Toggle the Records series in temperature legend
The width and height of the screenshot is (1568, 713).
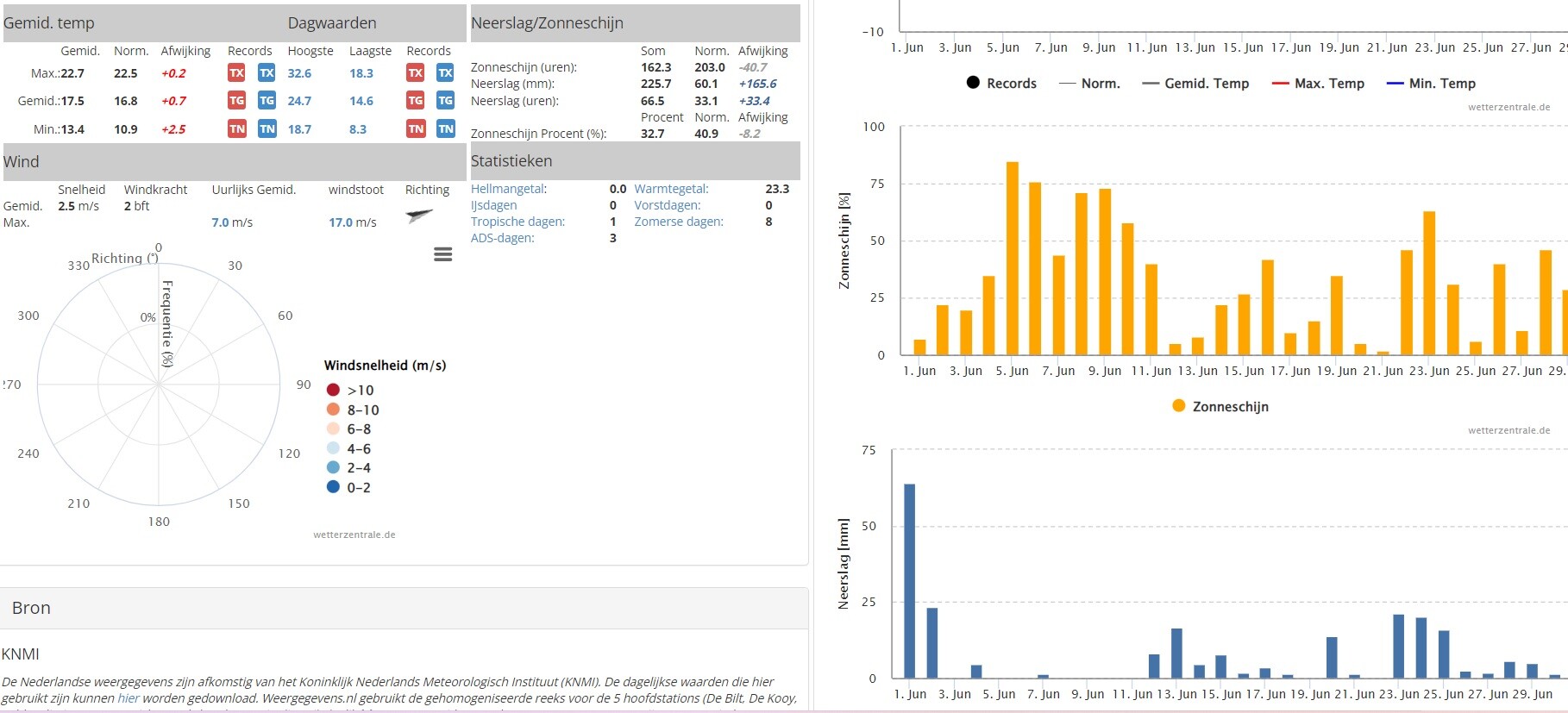(x=1001, y=84)
